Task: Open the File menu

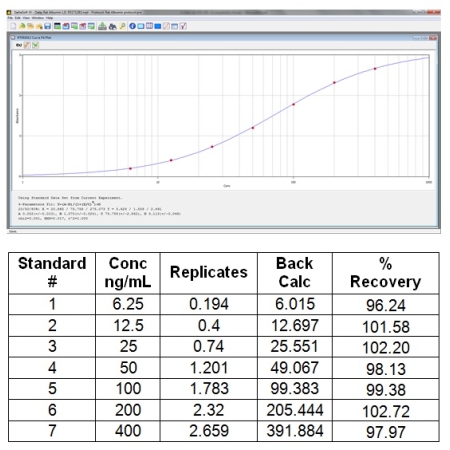Action: tap(10, 18)
